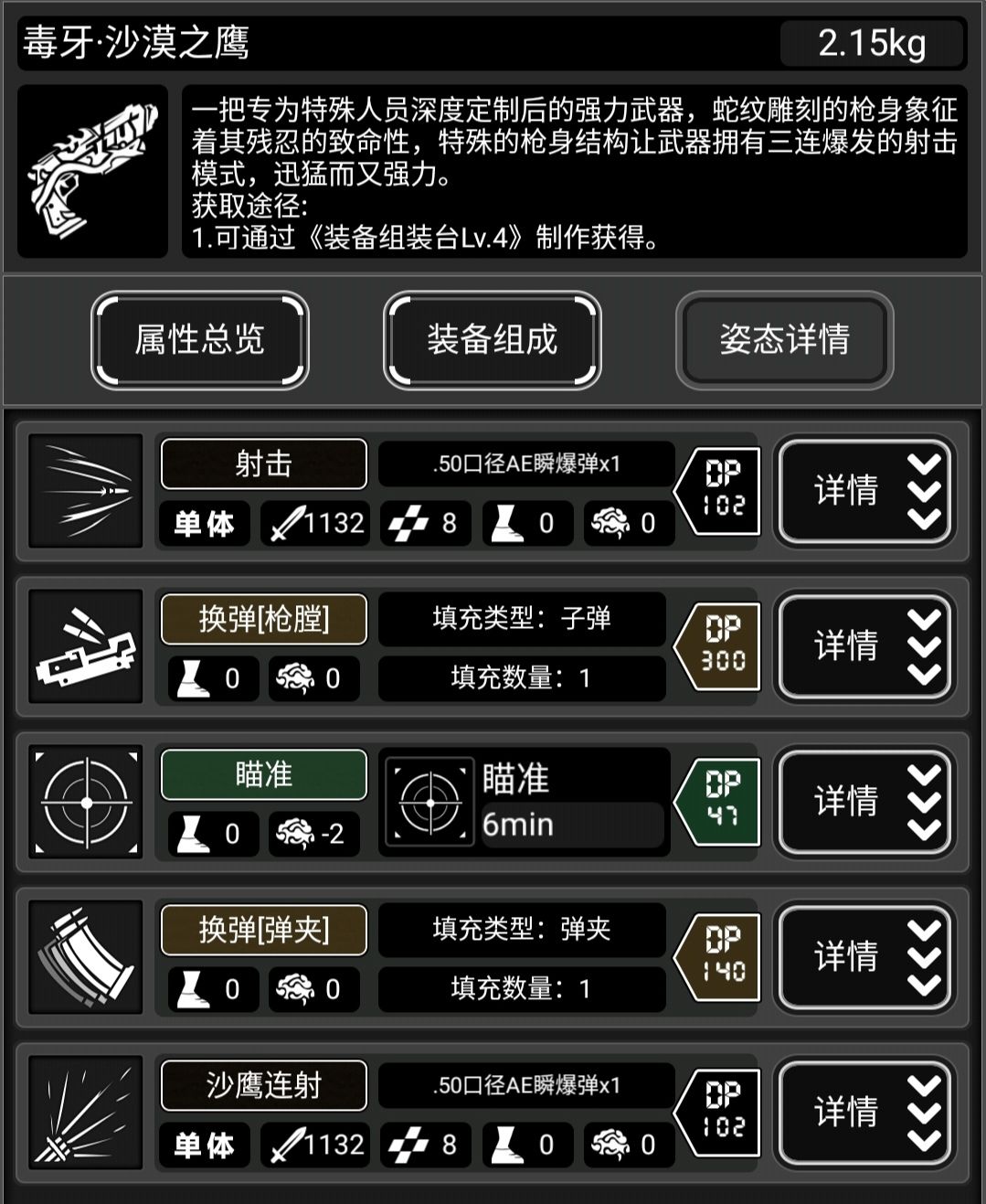Click the green 瞄准 action label

(x=264, y=774)
